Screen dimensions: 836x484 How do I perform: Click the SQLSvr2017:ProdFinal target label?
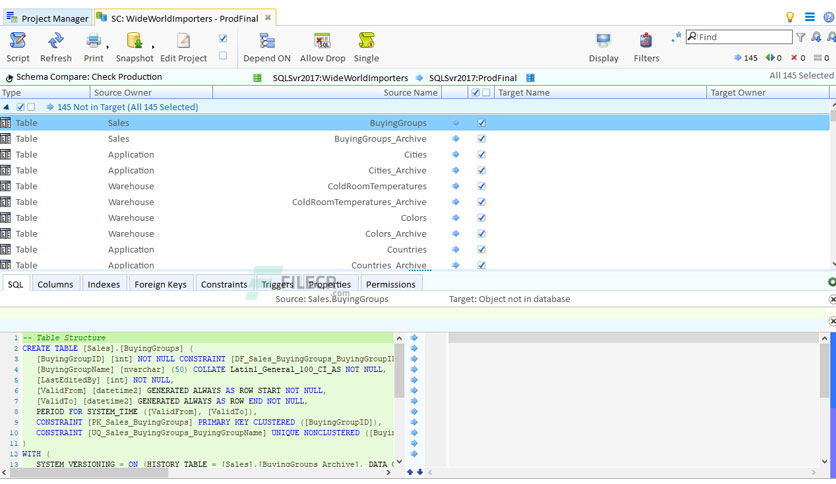[x=473, y=78]
